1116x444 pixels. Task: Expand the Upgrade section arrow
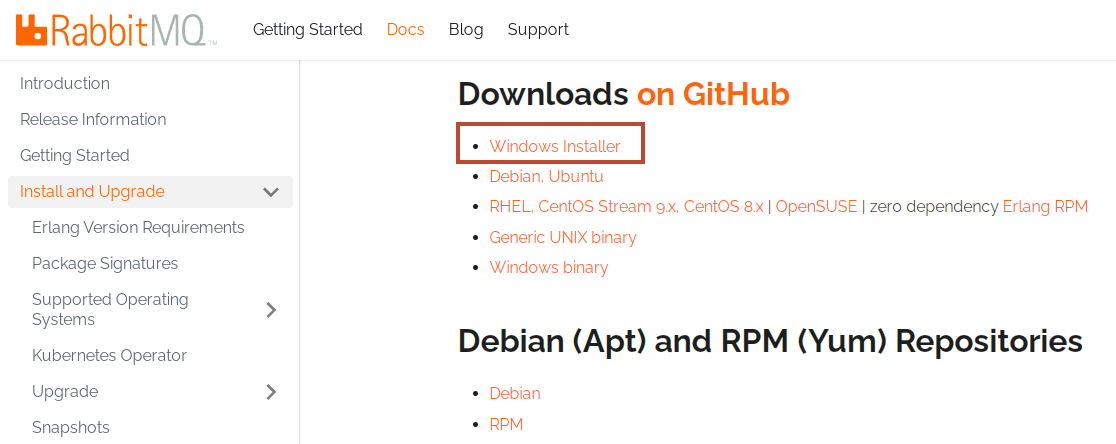pyautogui.click(x=271, y=391)
